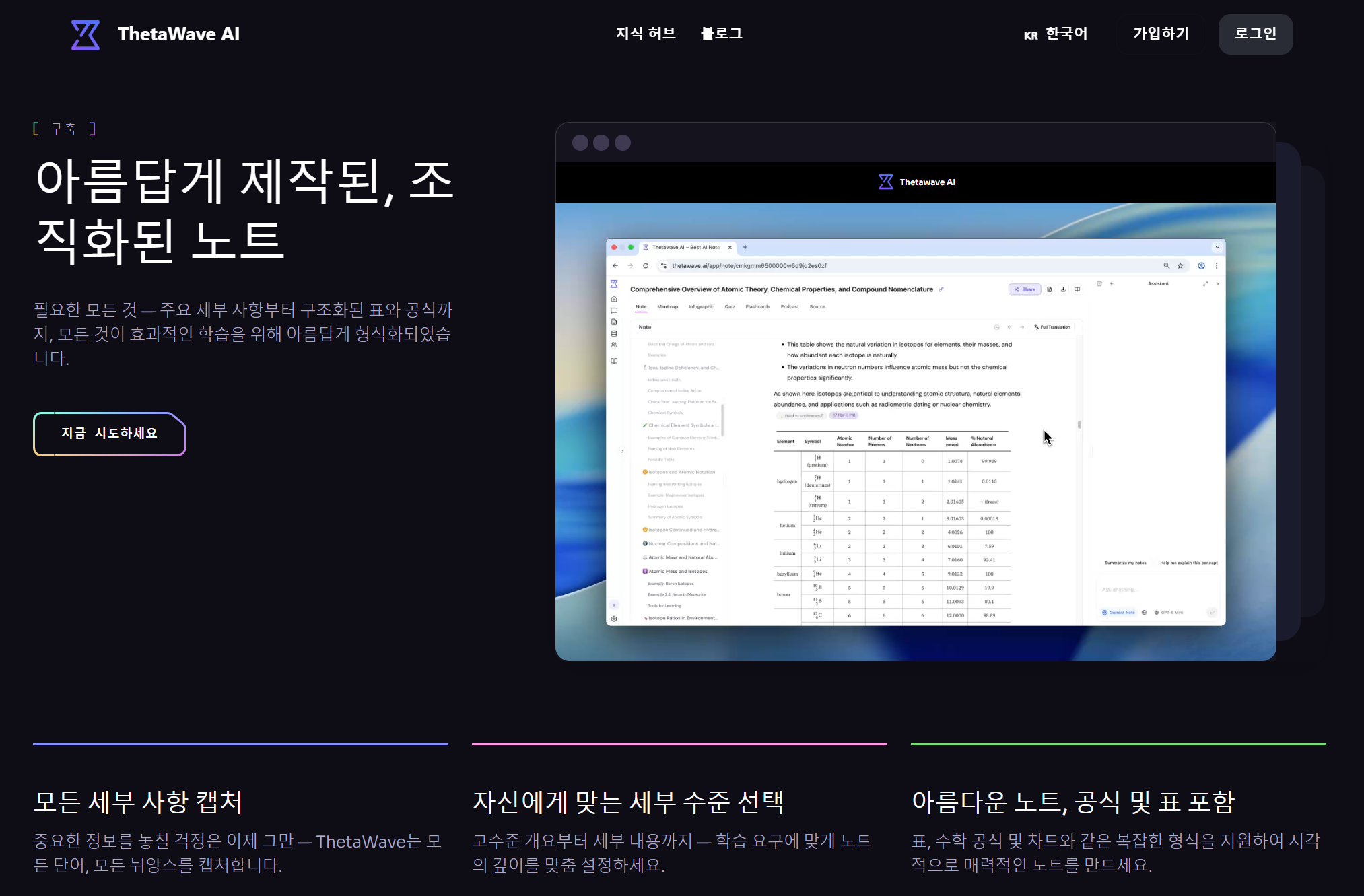The height and width of the screenshot is (896, 1364).
Task: Click the open-book icon right of the download icon
Action: (1077, 289)
